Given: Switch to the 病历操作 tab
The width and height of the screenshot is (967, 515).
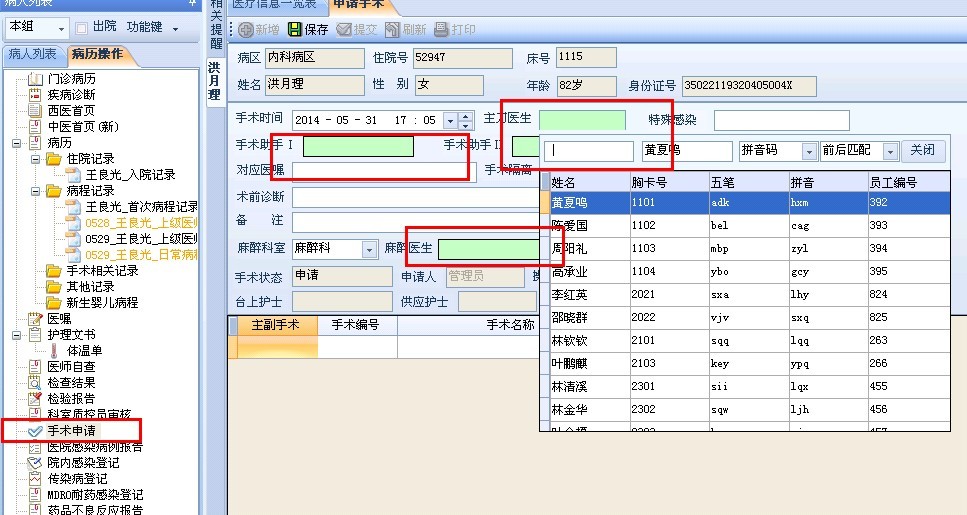Looking at the screenshot, I should tap(97, 54).
